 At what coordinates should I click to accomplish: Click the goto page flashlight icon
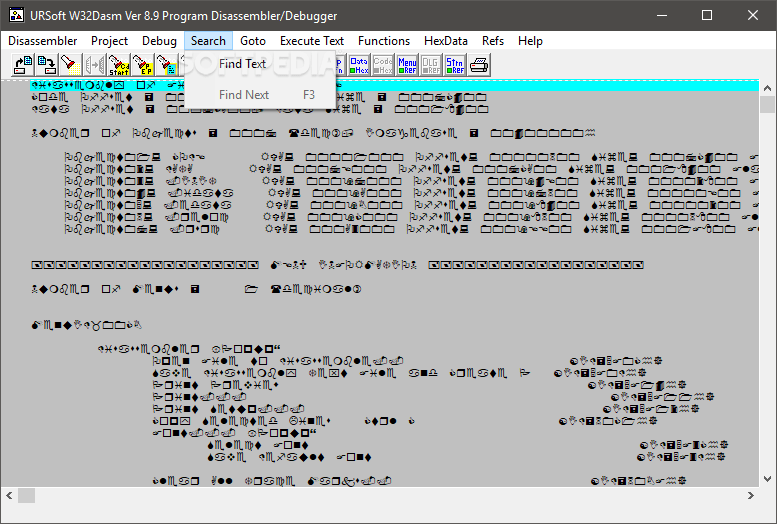tap(166, 65)
